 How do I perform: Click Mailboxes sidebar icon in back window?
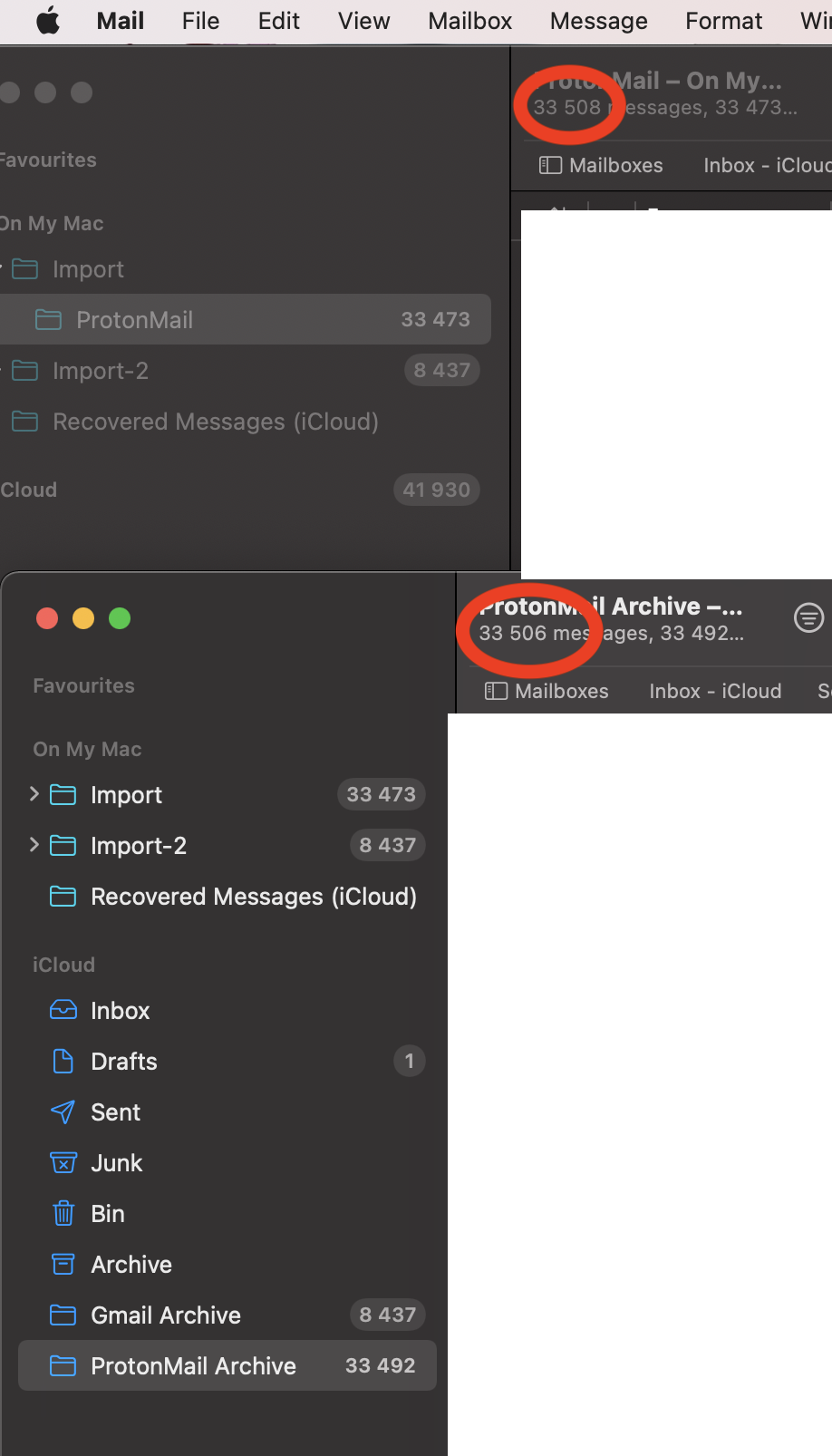coord(550,165)
